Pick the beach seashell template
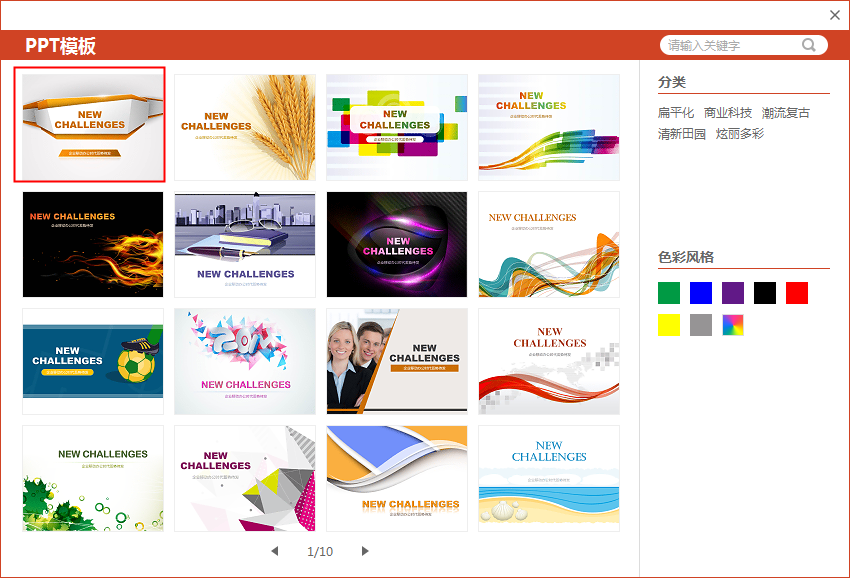The width and height of the screenshot is (850, 578). tap(549, 478)
